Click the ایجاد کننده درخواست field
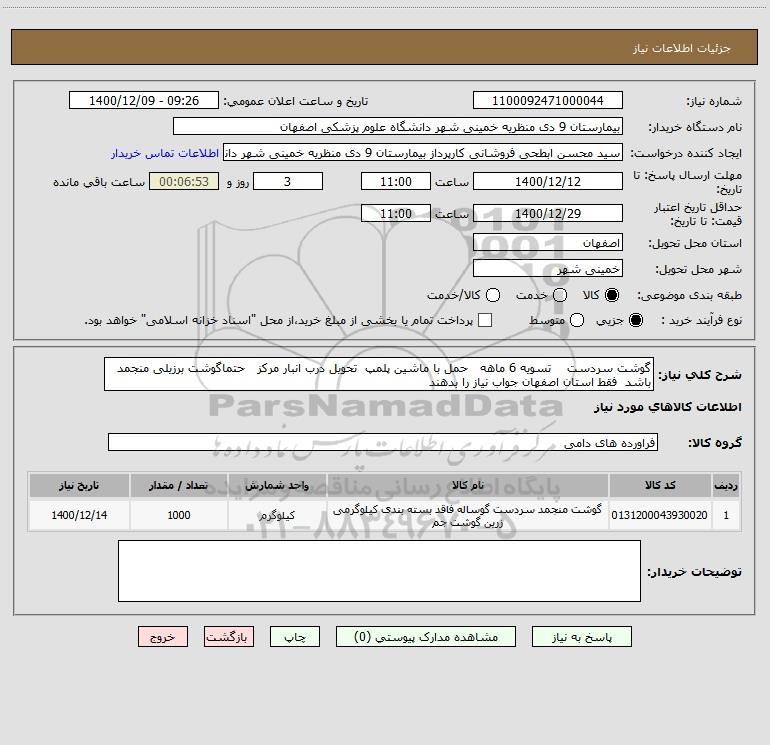This screenshot has height=745, width=770. point(423,153)
